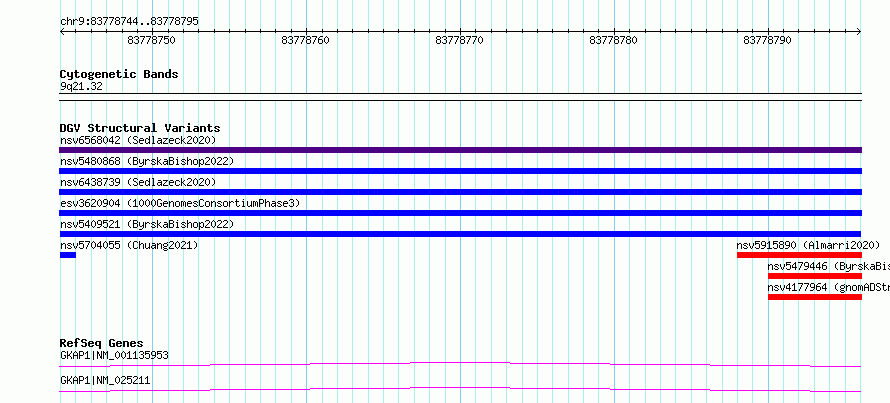Open variant nsv5704055 (Chuang2021) label
This screenshot has height=403, width=890.
tap(129, 245)
